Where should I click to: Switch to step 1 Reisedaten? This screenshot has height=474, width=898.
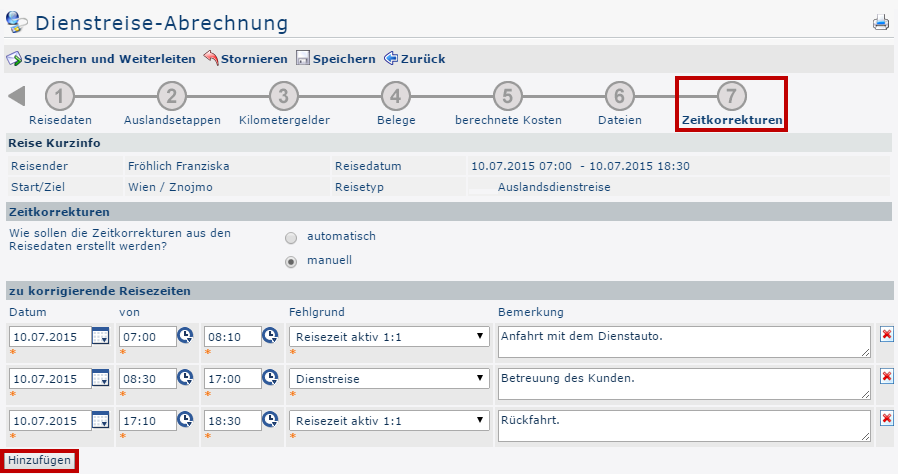pos(60,97)
